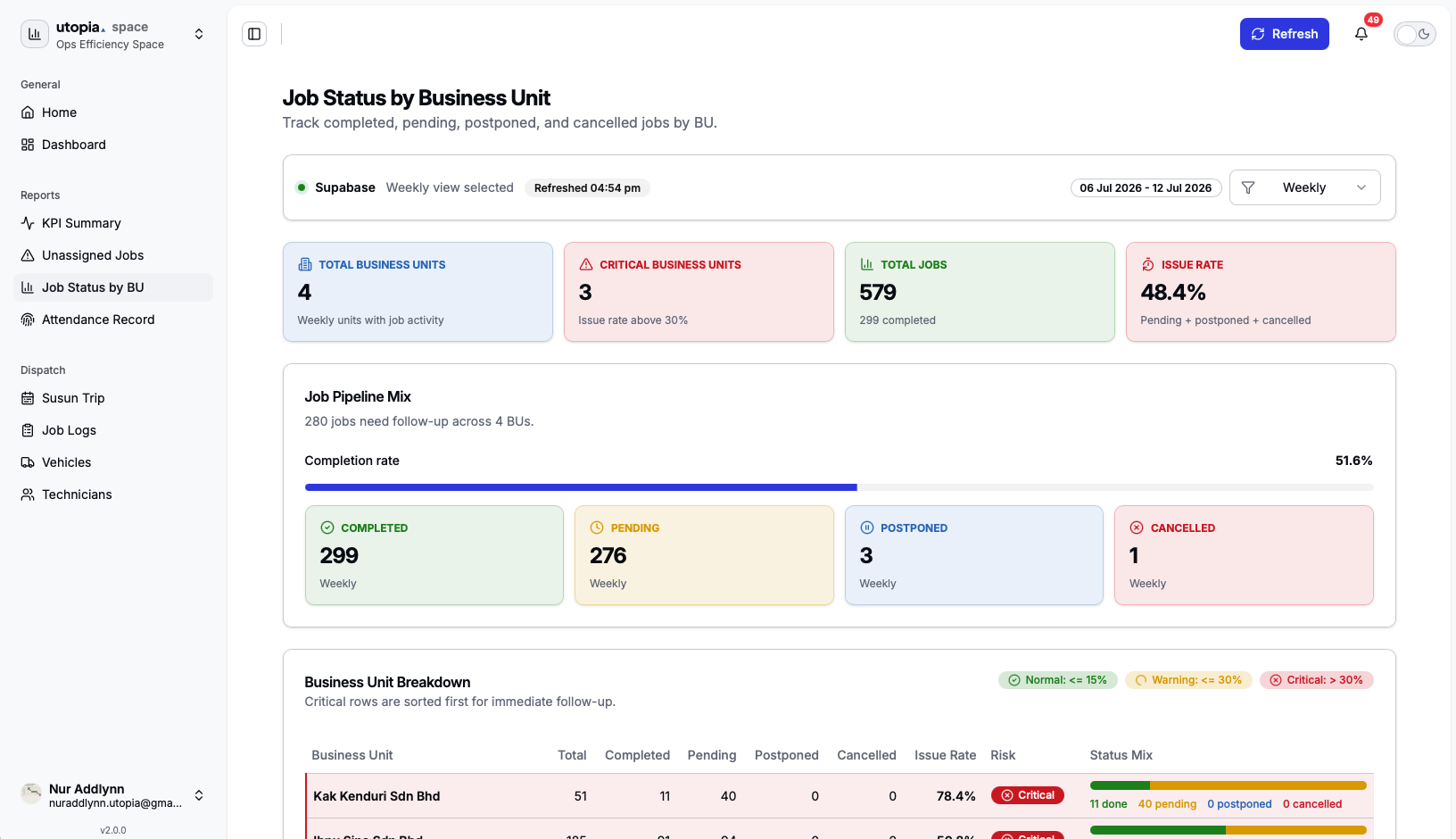Click the green Supabase status dot
The image size is (1456, 839).
coord(302,187)
